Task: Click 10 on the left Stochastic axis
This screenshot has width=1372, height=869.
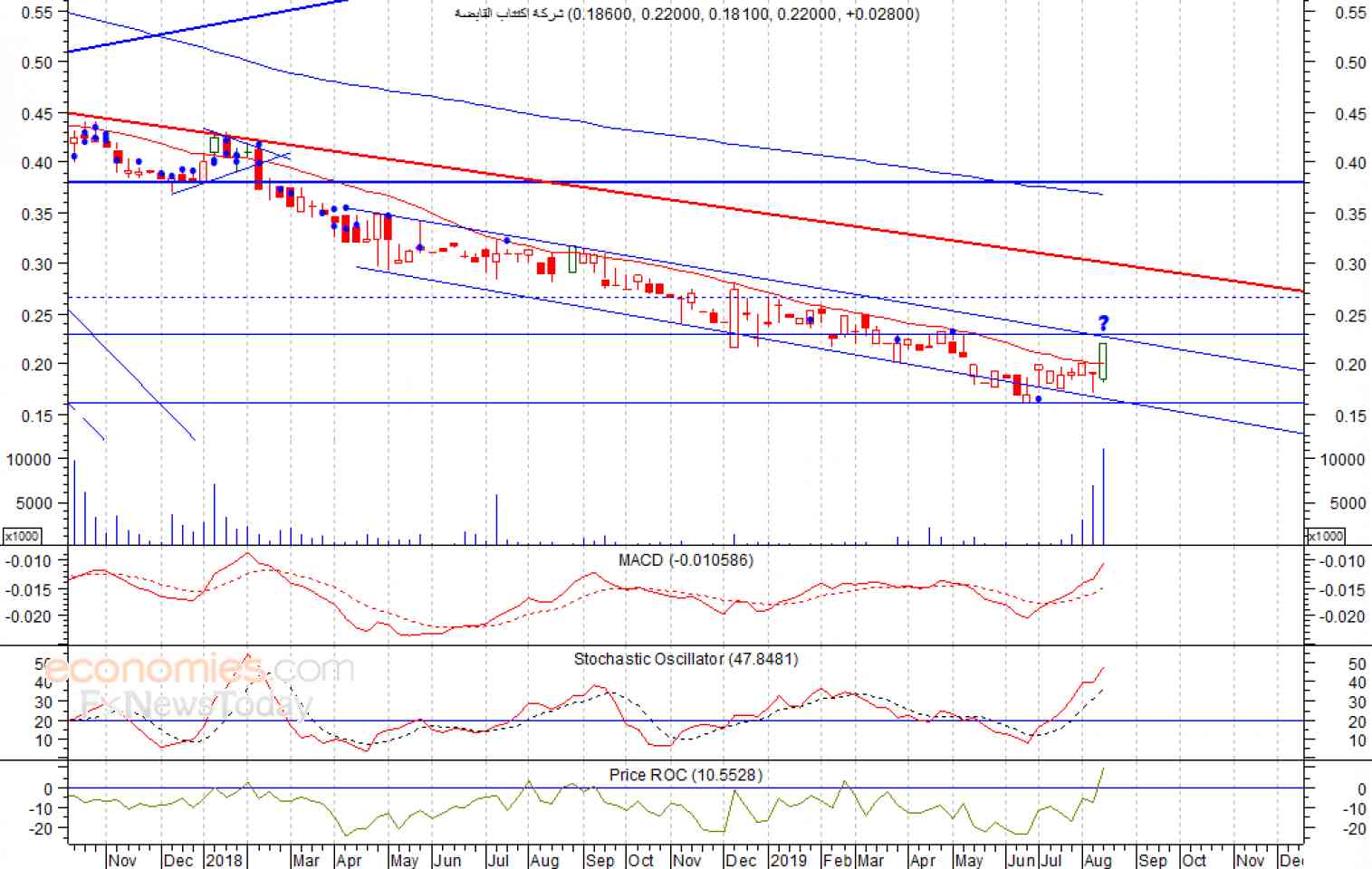Action: [x=43, y=740]
